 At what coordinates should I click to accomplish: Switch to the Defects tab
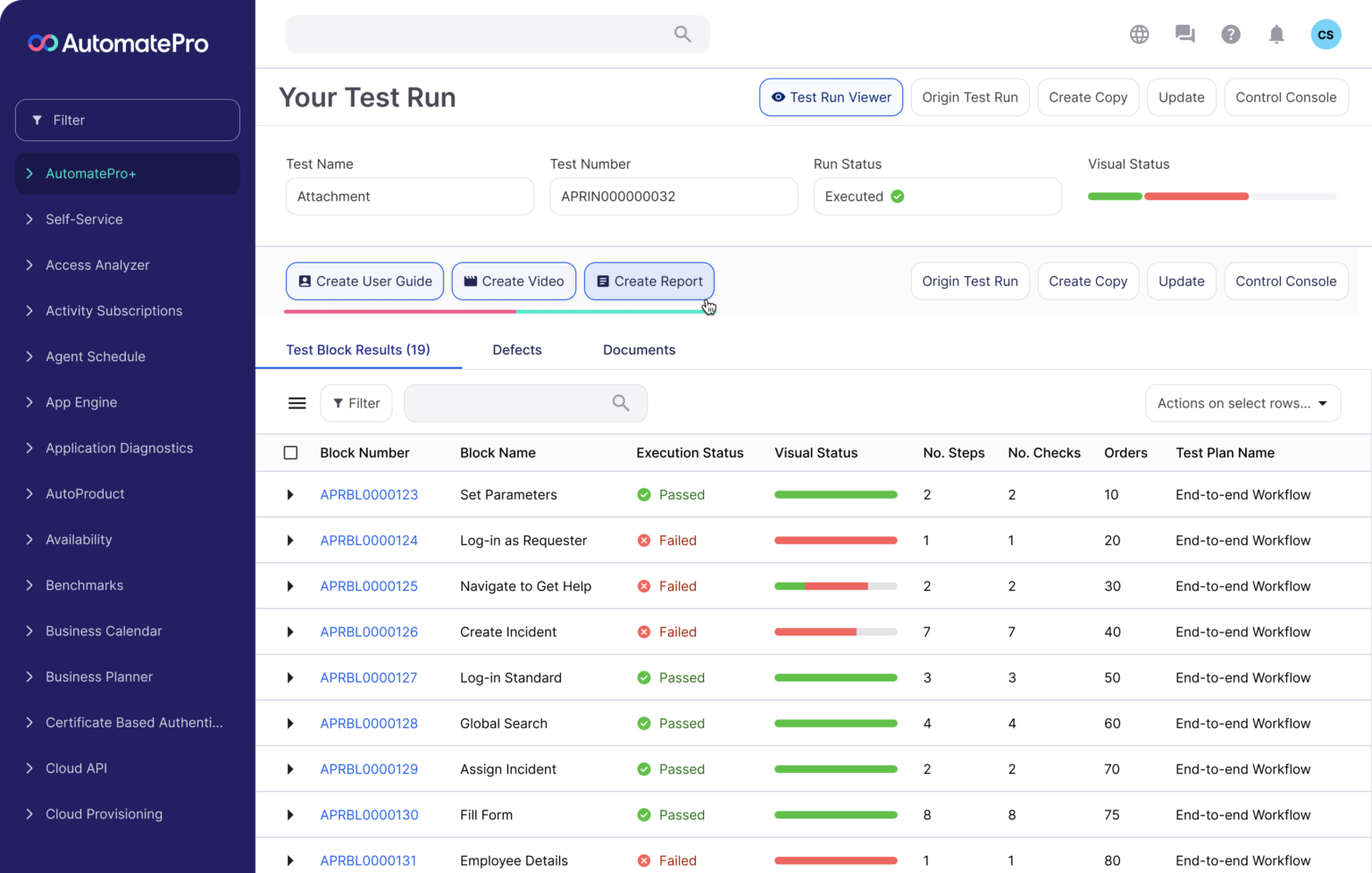point(516,350)
